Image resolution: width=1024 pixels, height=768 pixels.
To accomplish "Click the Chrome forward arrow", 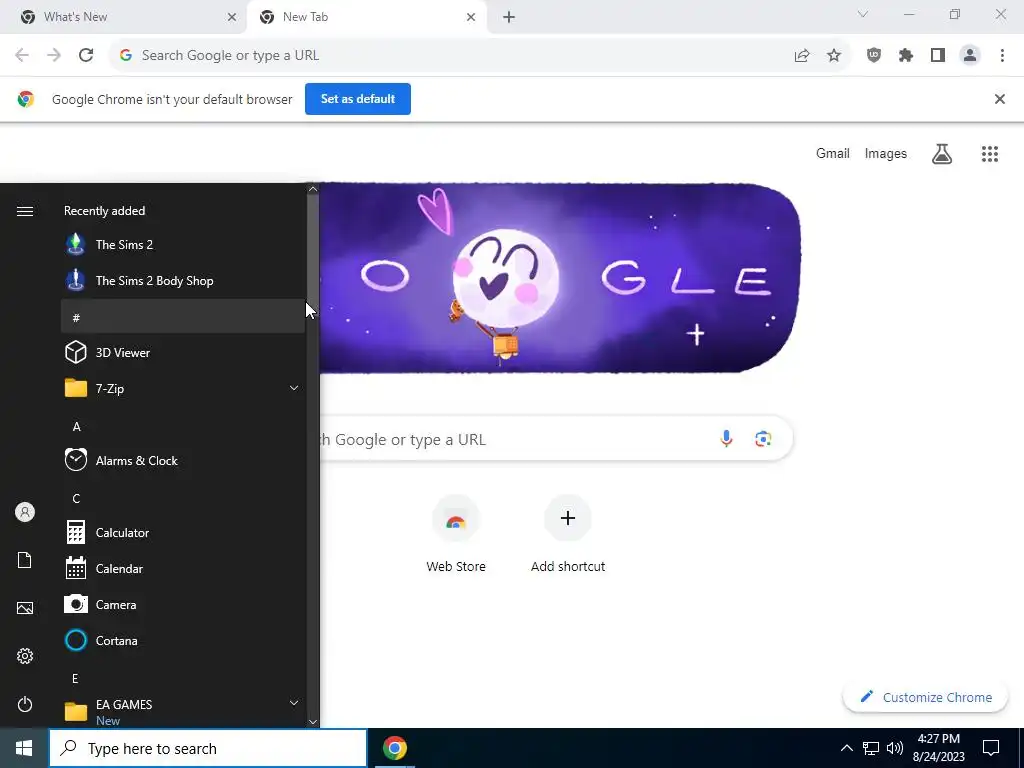I will [54, 56].
